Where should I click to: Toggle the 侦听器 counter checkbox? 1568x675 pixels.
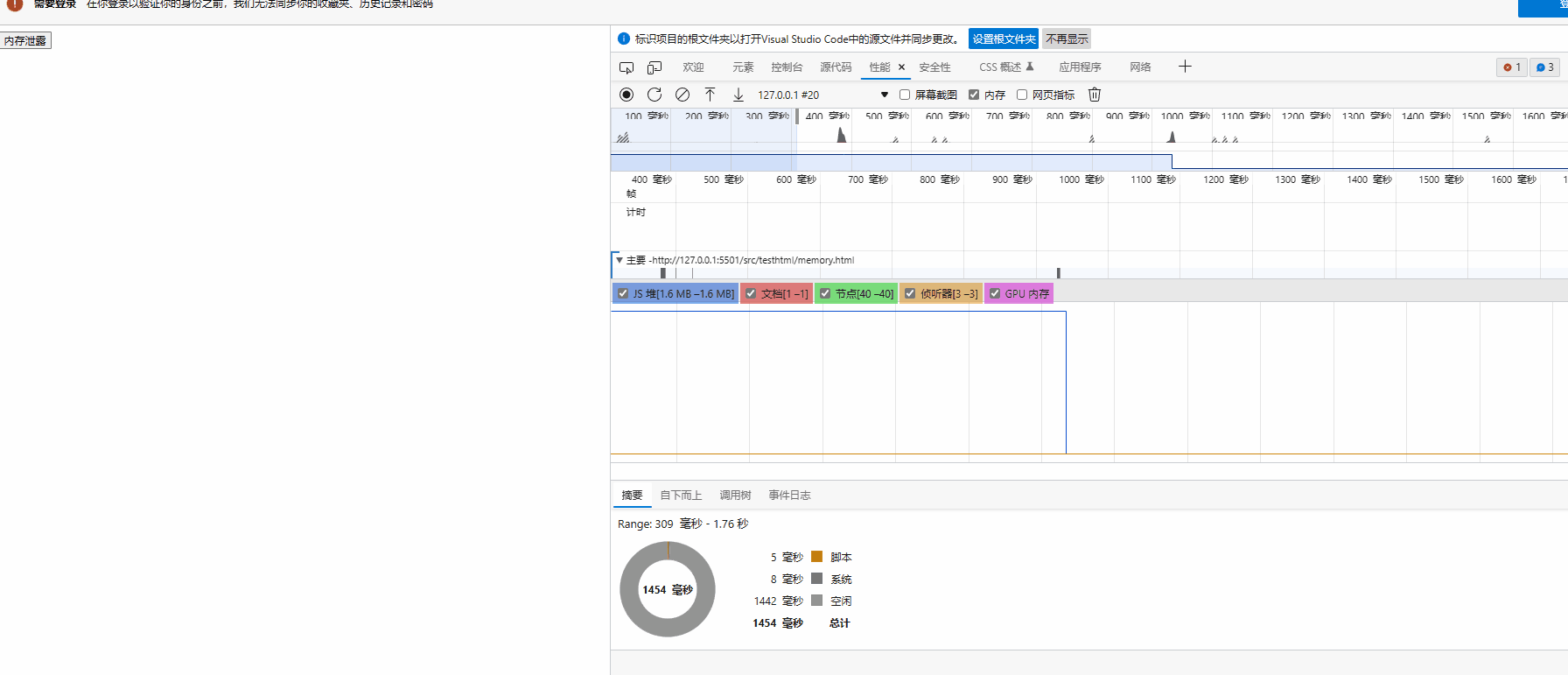(910, 294)
